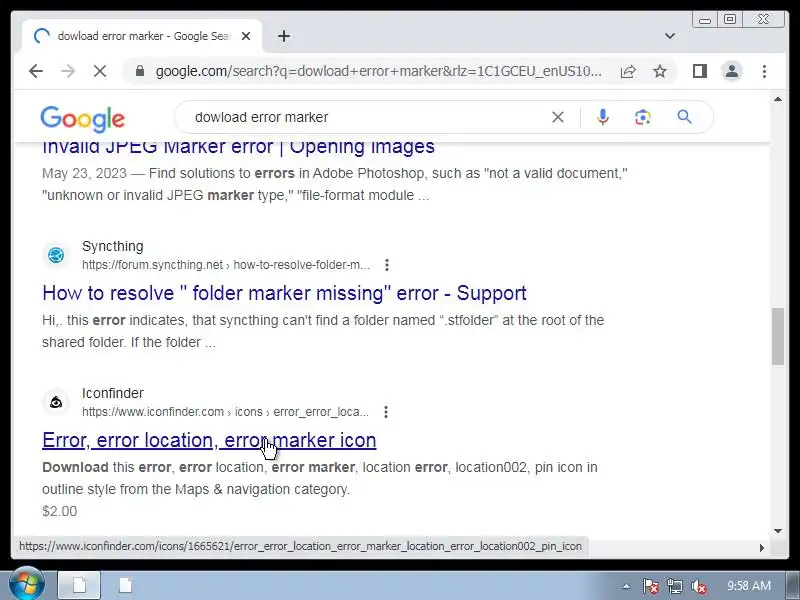
Task: Open the Action Center flag icon
Action: (650, 586)
